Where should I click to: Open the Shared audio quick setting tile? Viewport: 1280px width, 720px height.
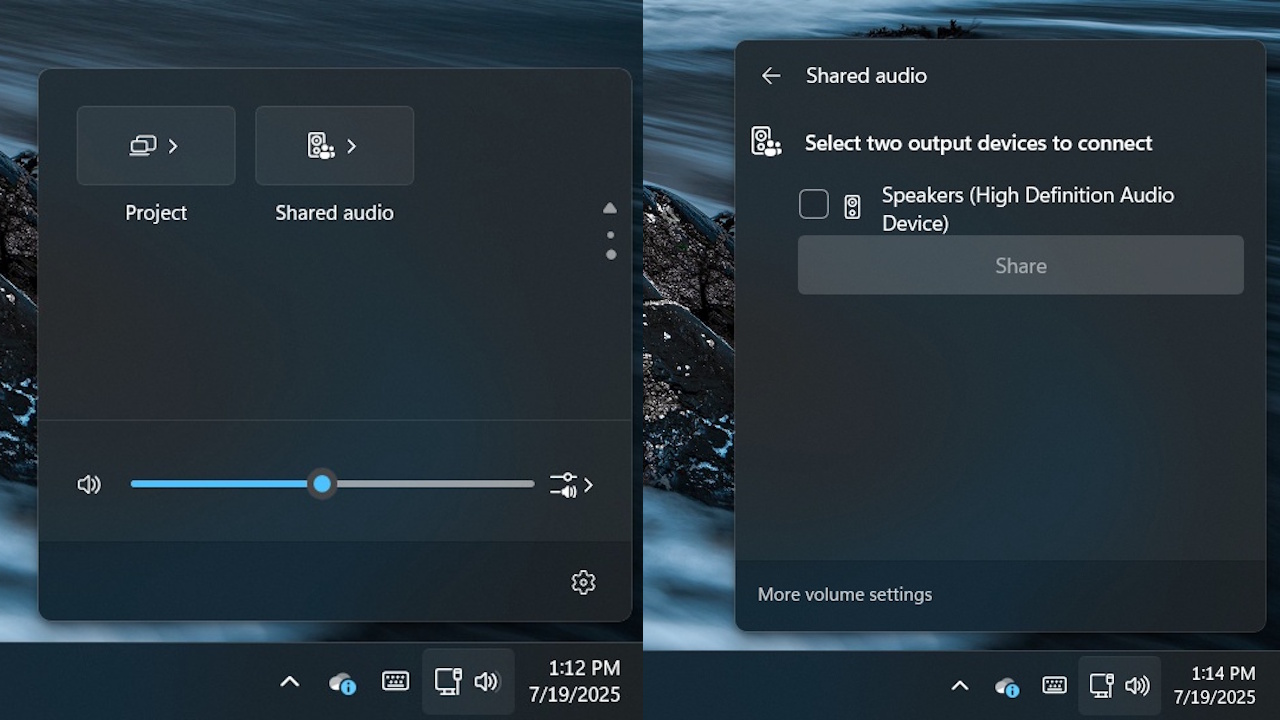point(334,145)
